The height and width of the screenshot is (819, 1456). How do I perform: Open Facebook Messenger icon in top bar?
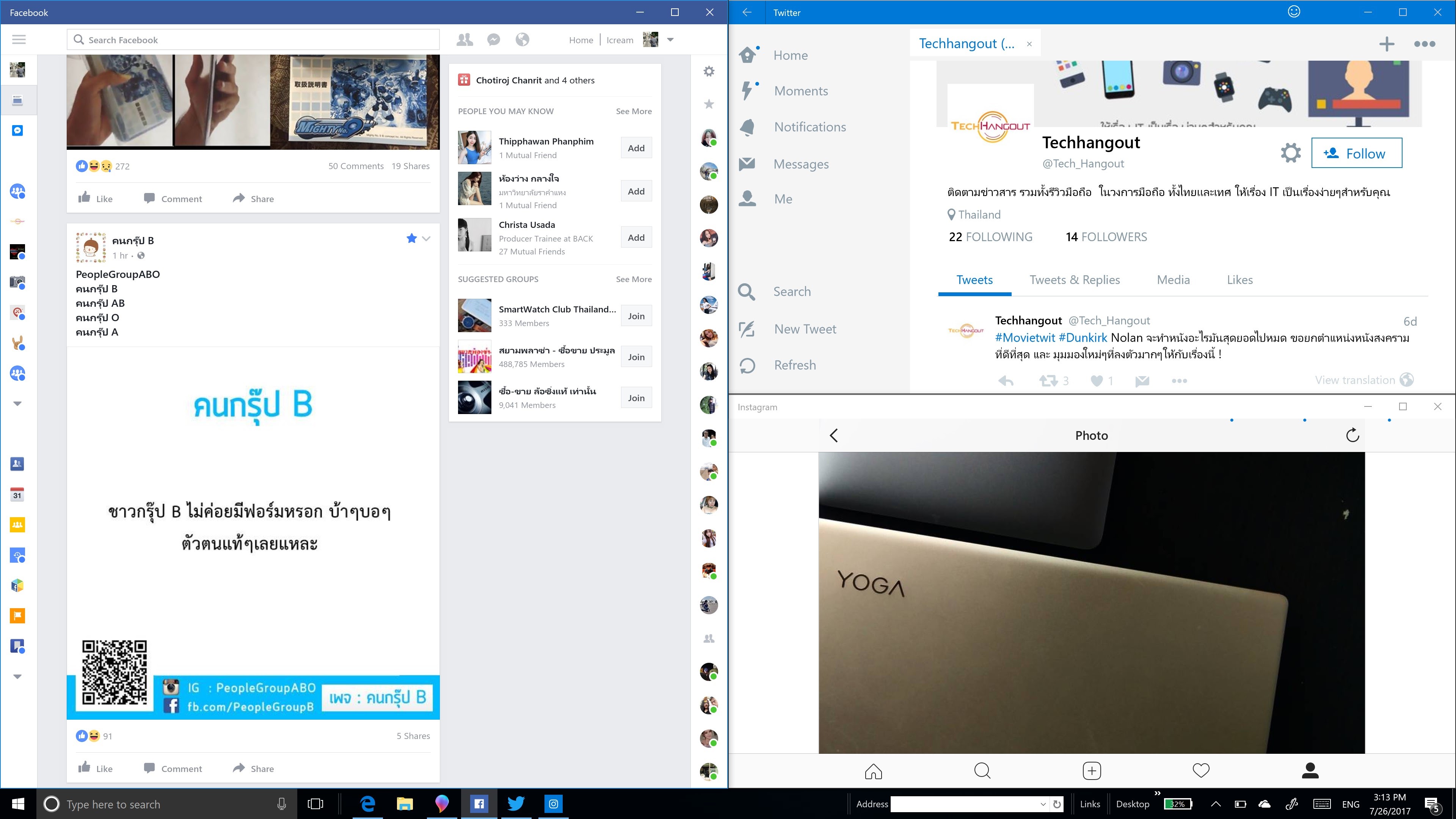493,39
